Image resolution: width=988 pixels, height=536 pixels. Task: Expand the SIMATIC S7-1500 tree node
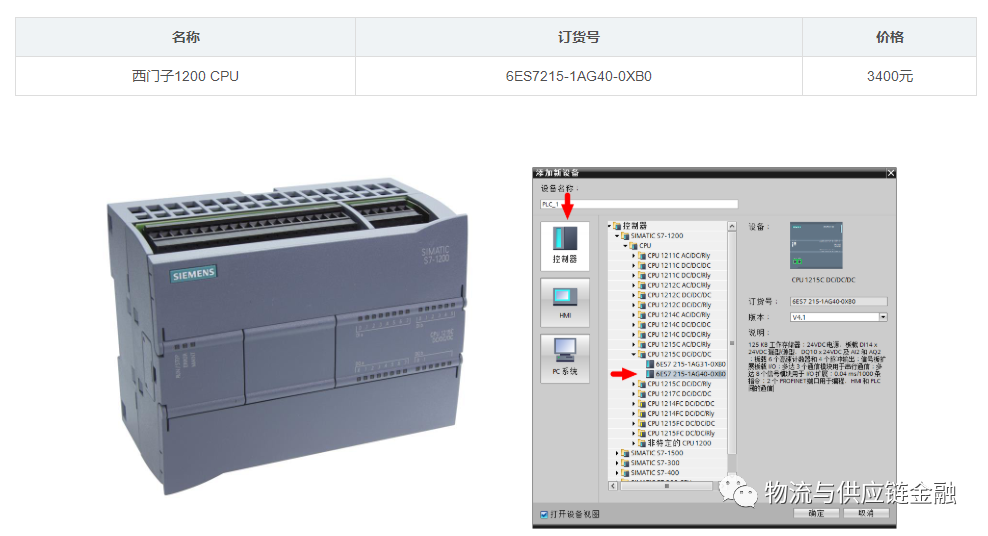(617, 453)
